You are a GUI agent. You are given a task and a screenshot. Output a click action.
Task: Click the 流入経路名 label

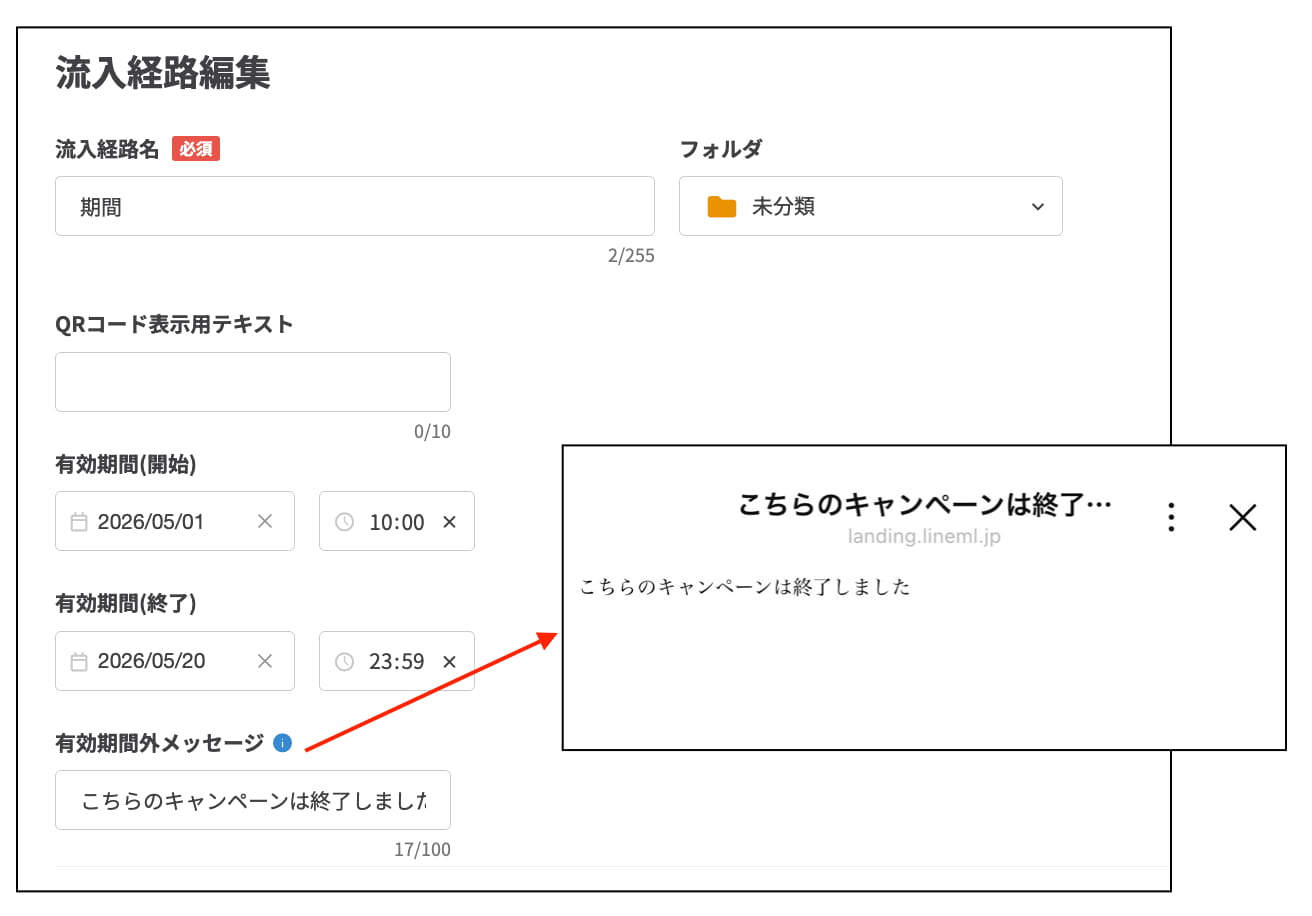[x=107, y=150]
